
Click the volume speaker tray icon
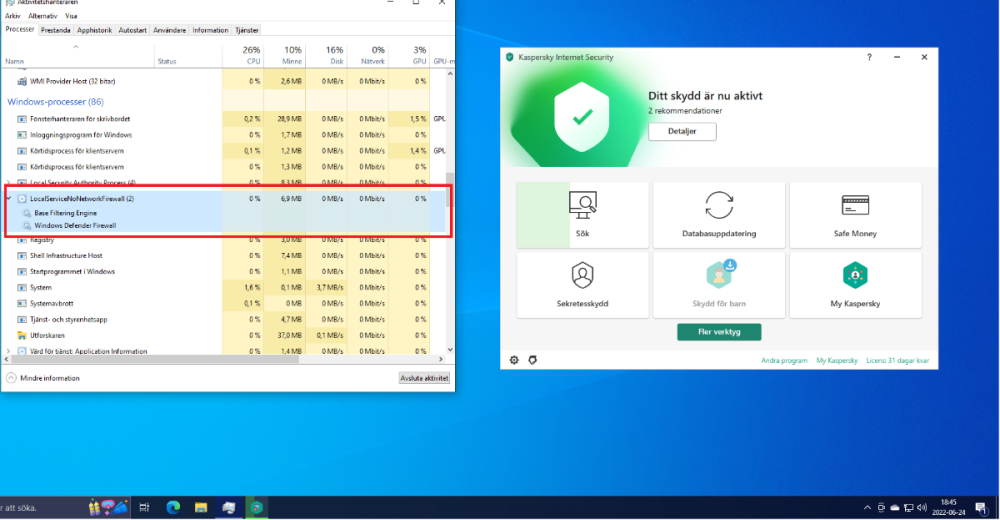pyautogui.click(x=922, y=508)
